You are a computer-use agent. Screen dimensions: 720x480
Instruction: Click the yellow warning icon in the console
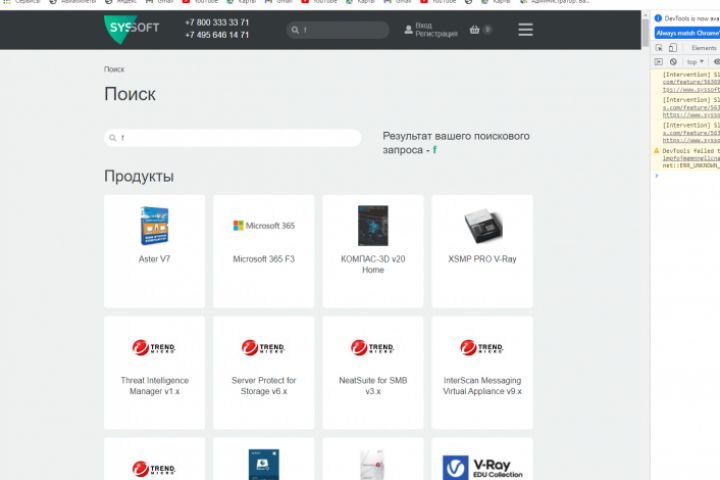(x=656, y=151)
